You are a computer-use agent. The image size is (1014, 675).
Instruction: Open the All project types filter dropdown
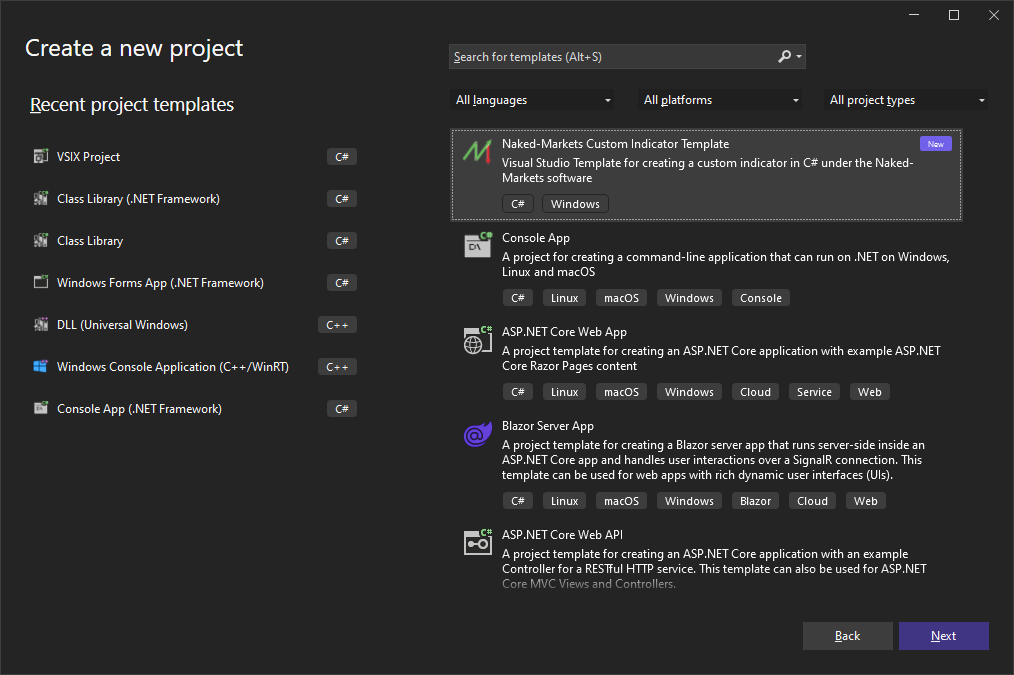coord(905,100)
